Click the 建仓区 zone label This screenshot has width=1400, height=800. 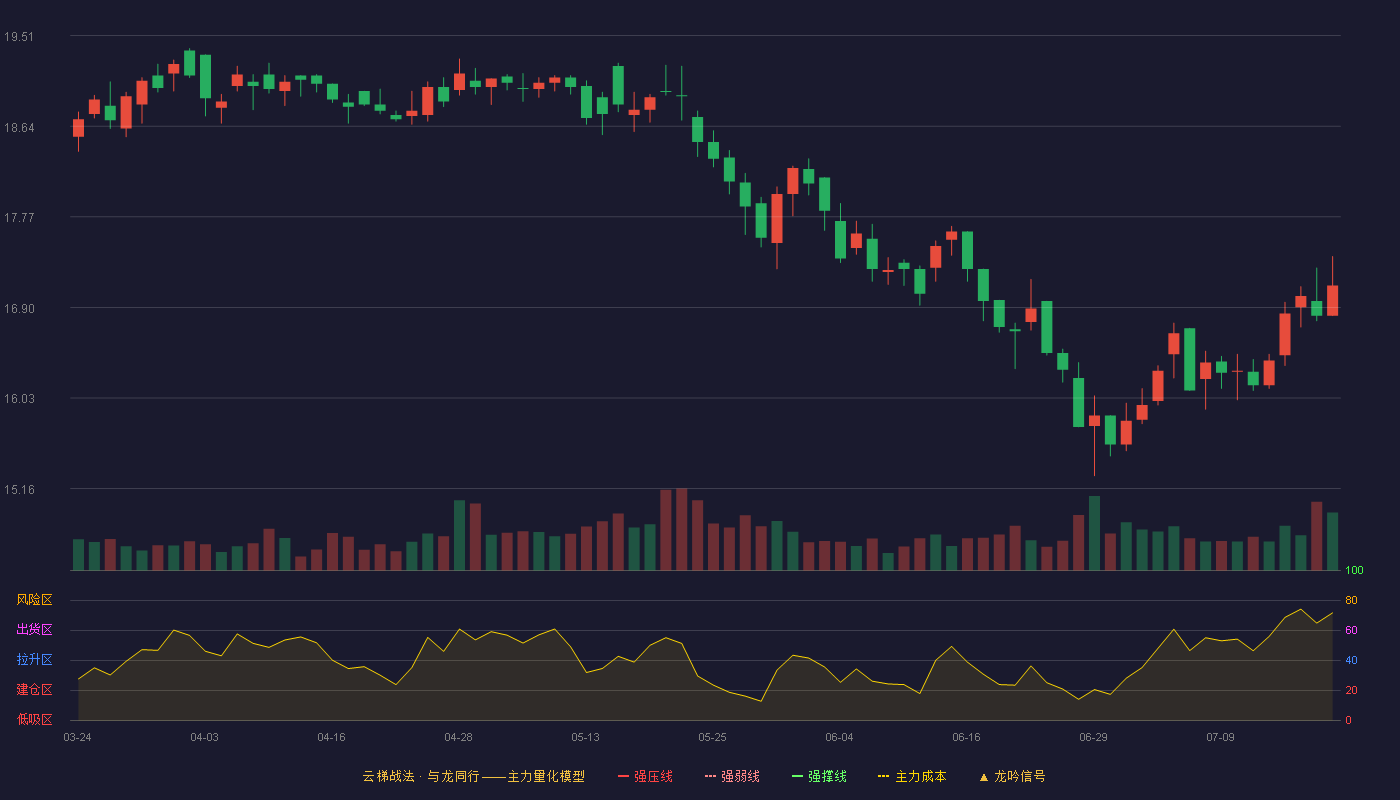(34, 690)
